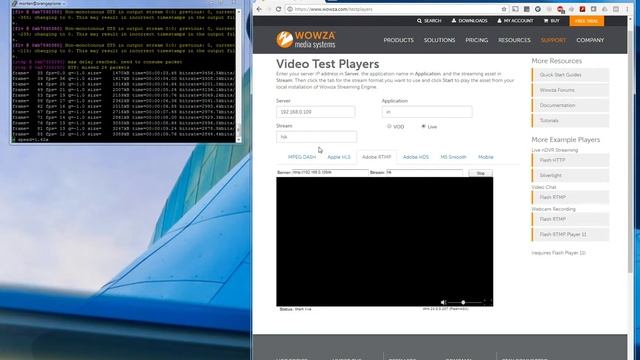This screenshot has width=640, height=360.
Task: Click the Video Test Players heading
Action: click(x=327, y=64)
